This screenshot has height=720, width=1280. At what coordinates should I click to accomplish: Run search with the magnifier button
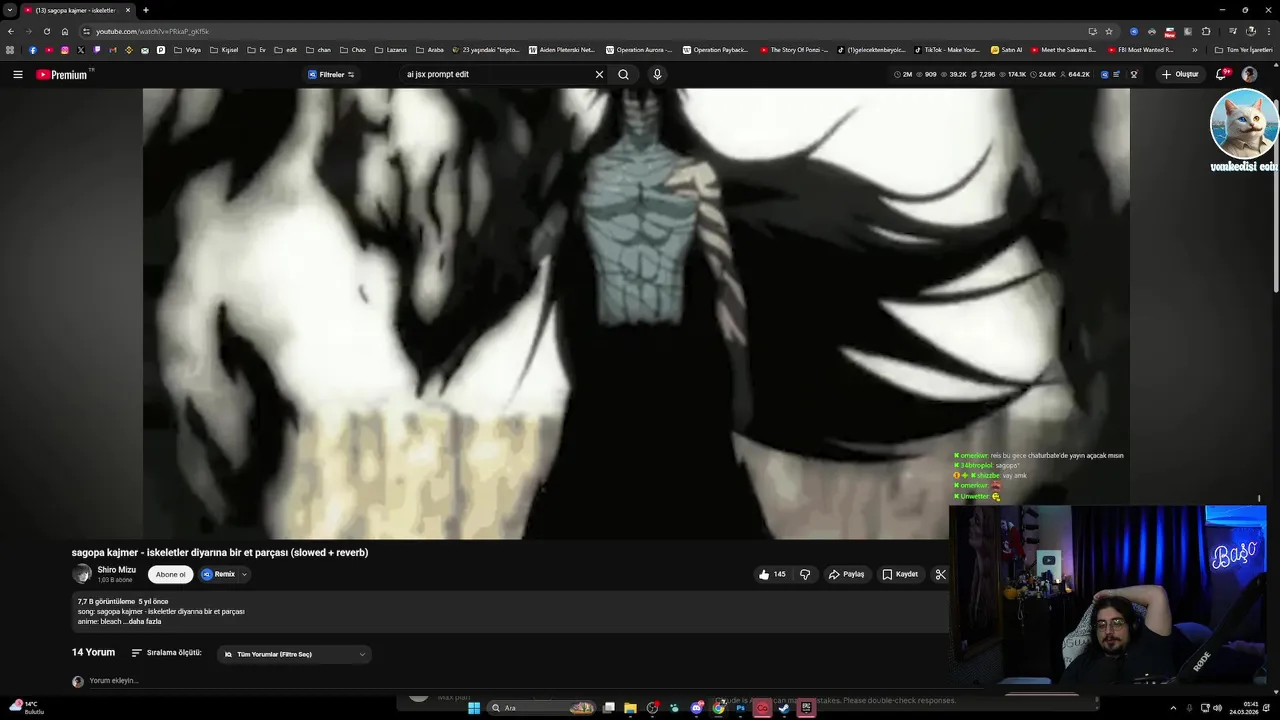(623, 74)
